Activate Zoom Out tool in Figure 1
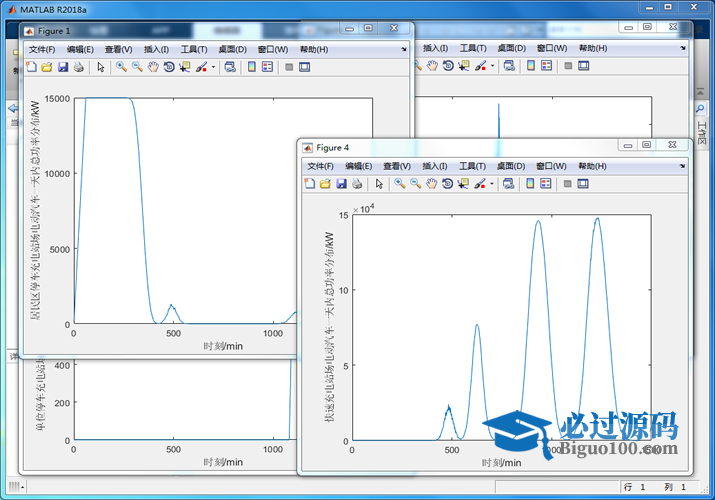The height and width of the screenshot is (500, 715). 137,67
